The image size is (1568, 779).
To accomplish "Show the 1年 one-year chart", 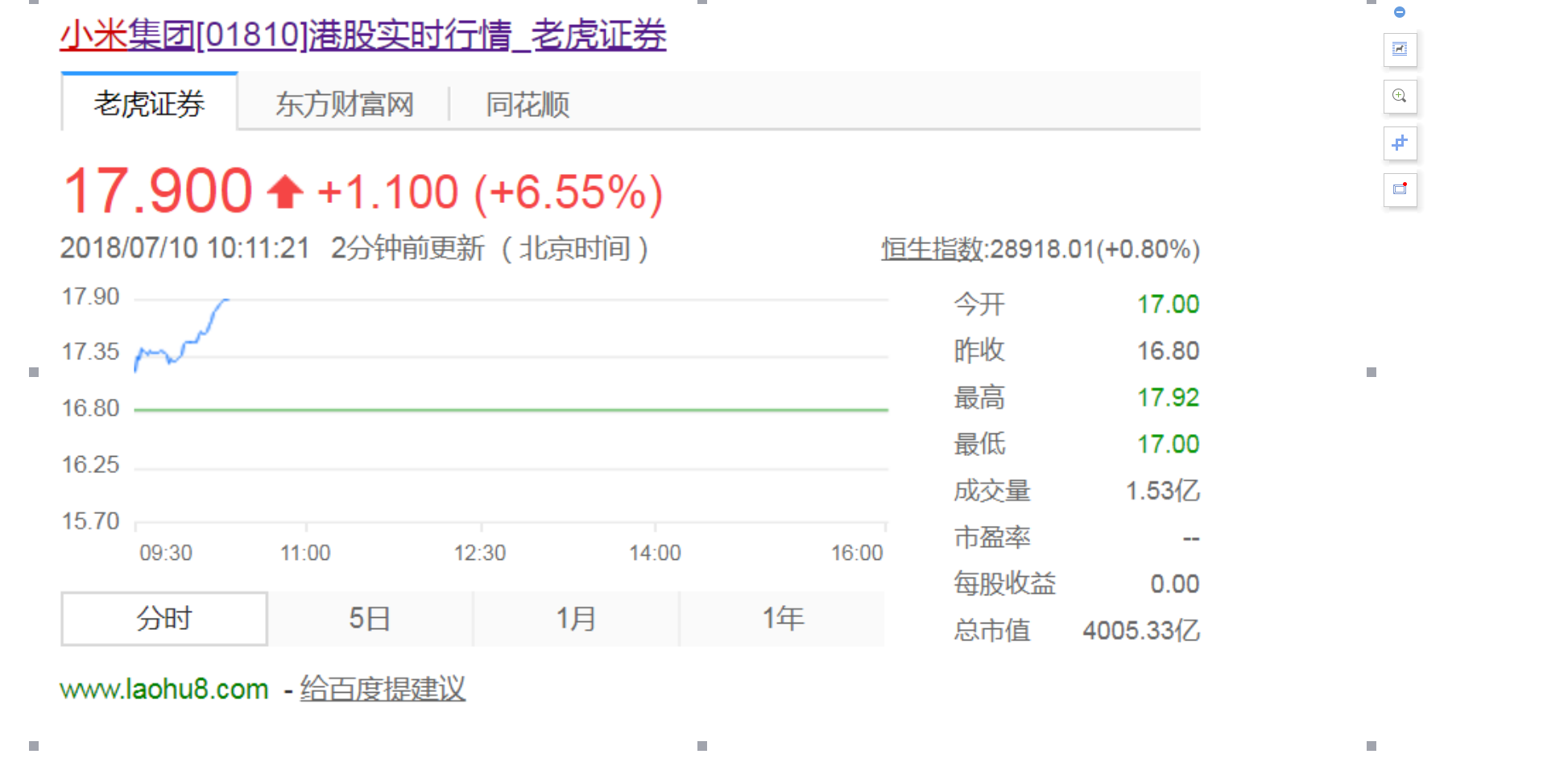I will (782, 618).
